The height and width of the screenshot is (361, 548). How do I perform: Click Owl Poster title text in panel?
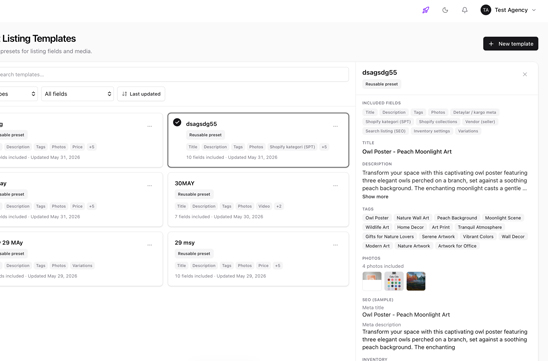click(407, 152)
